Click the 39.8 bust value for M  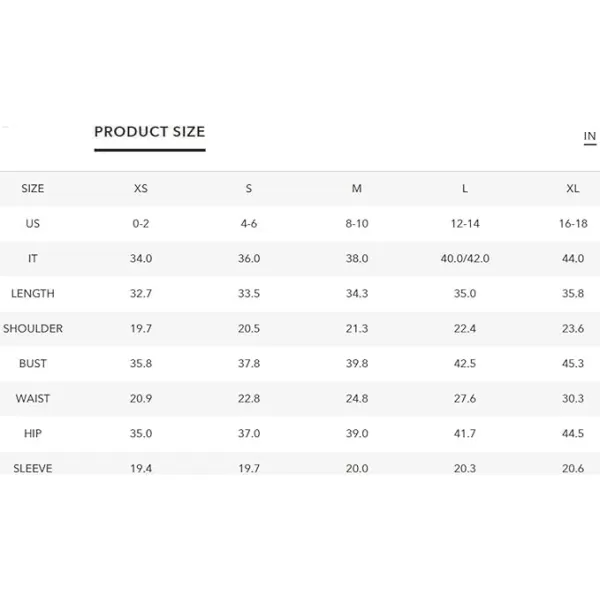357,364
